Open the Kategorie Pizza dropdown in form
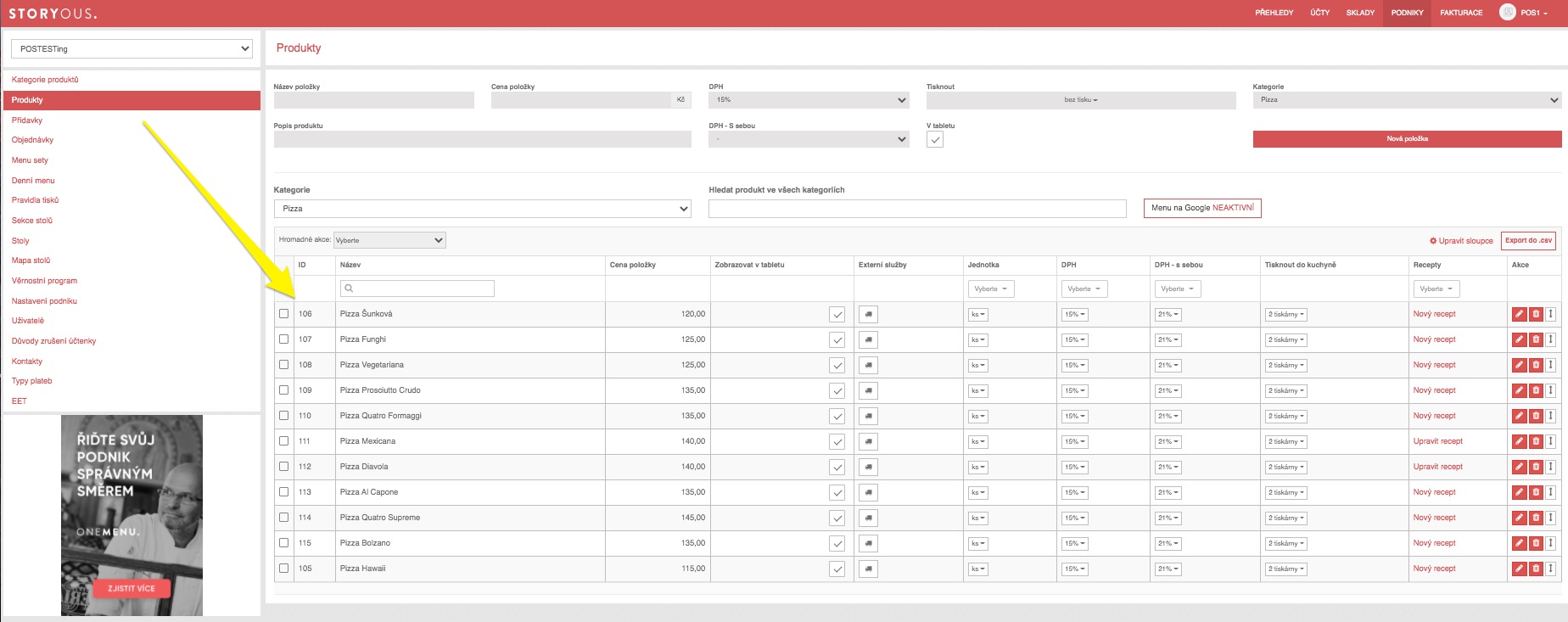1568x622 pixels. (x=1407, y=100)
